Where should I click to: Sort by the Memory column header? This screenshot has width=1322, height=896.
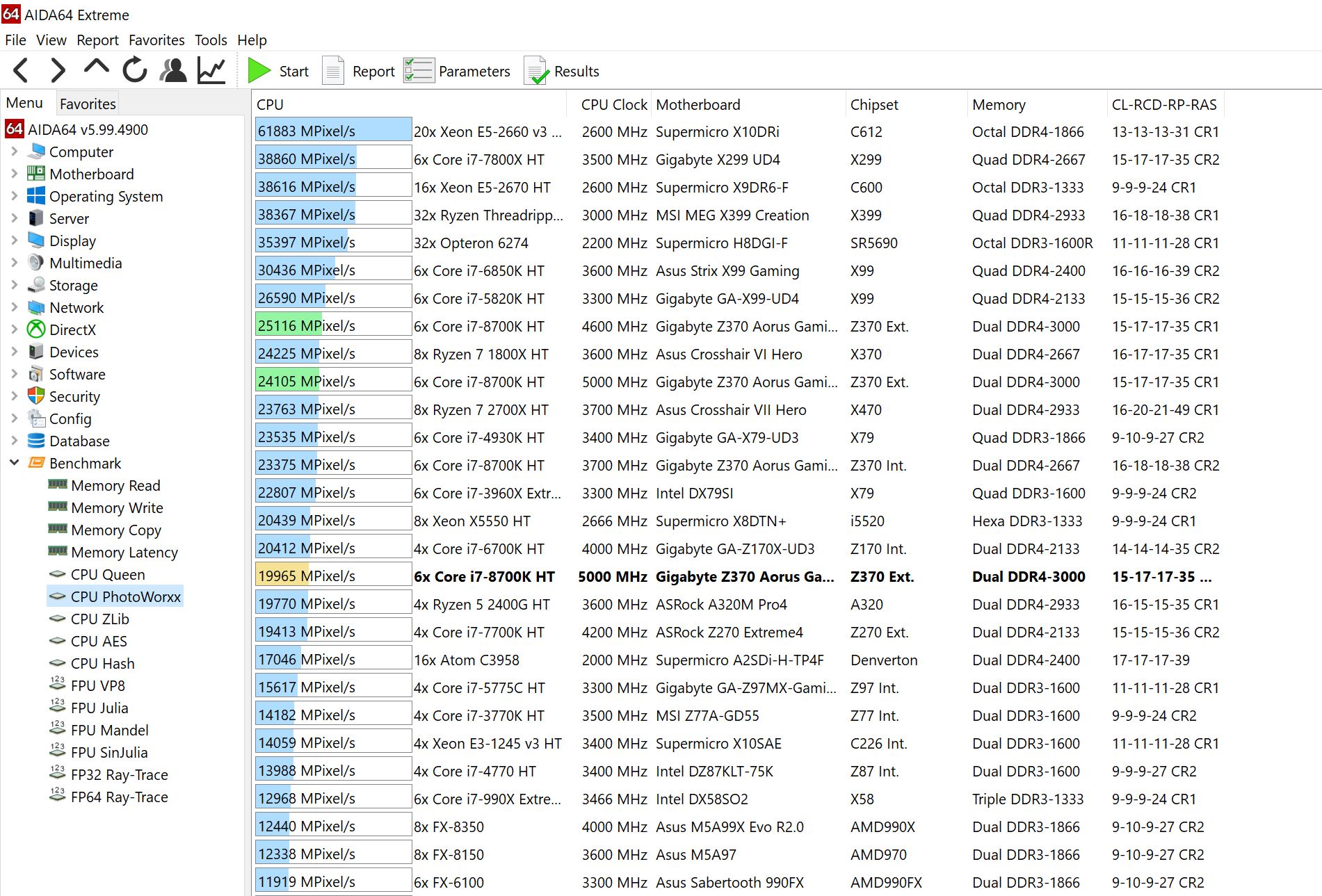point(1037,104)
